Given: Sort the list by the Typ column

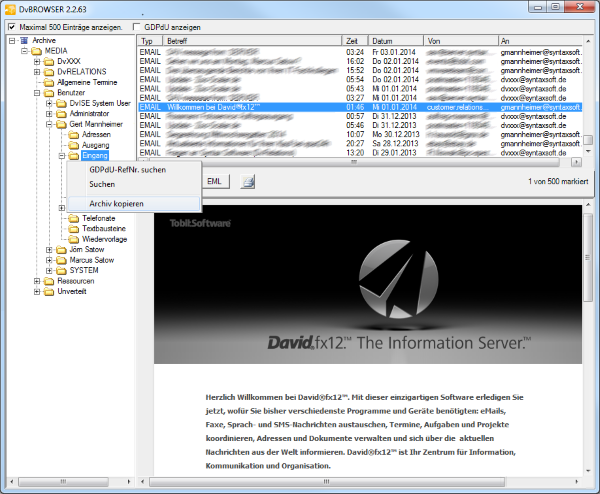Looking at the screenshot, I should point(150,41).
